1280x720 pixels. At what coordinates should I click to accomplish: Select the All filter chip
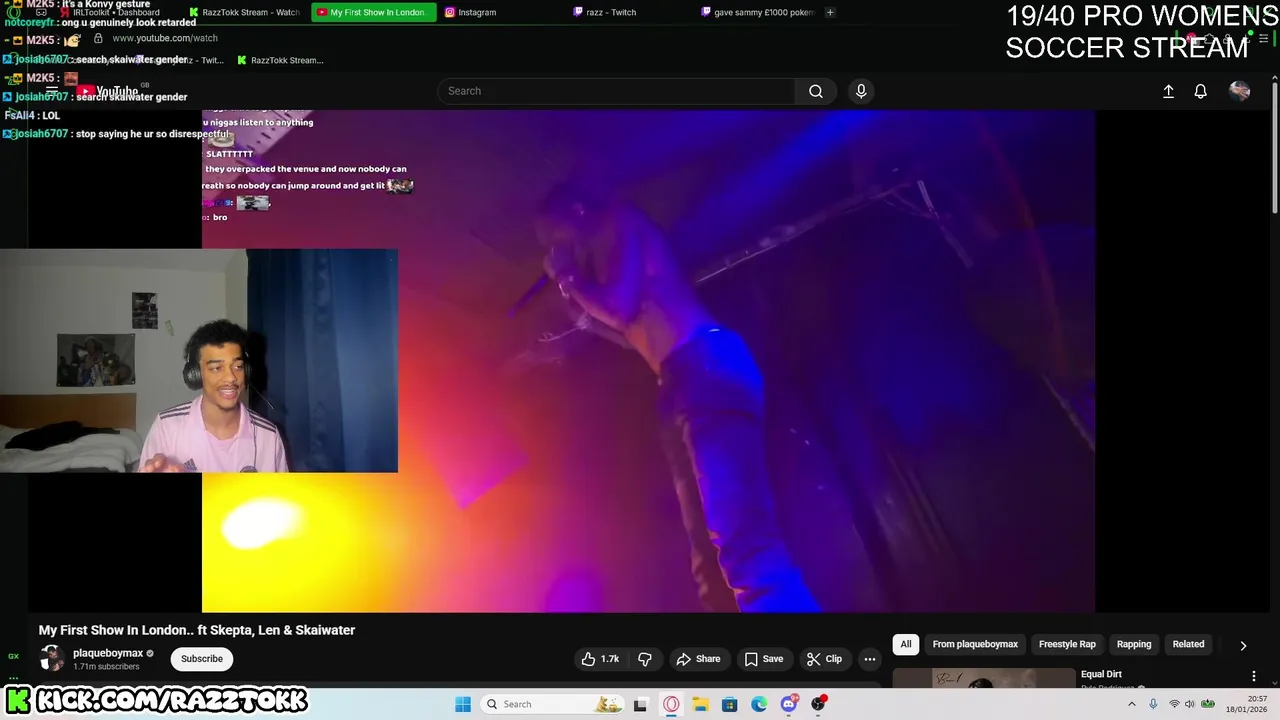[x=906, y=644]
